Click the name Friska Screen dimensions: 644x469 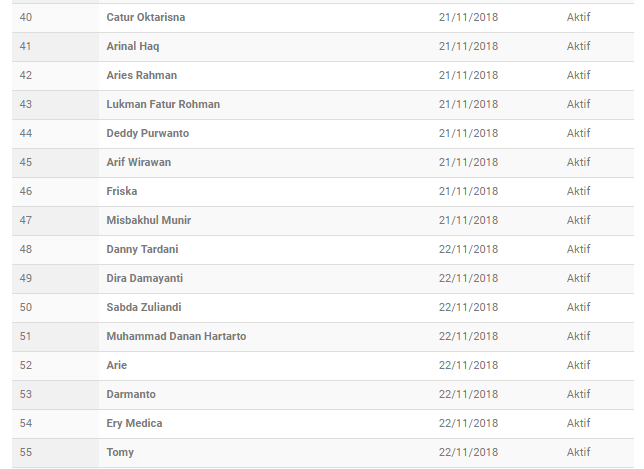point(122,191)
